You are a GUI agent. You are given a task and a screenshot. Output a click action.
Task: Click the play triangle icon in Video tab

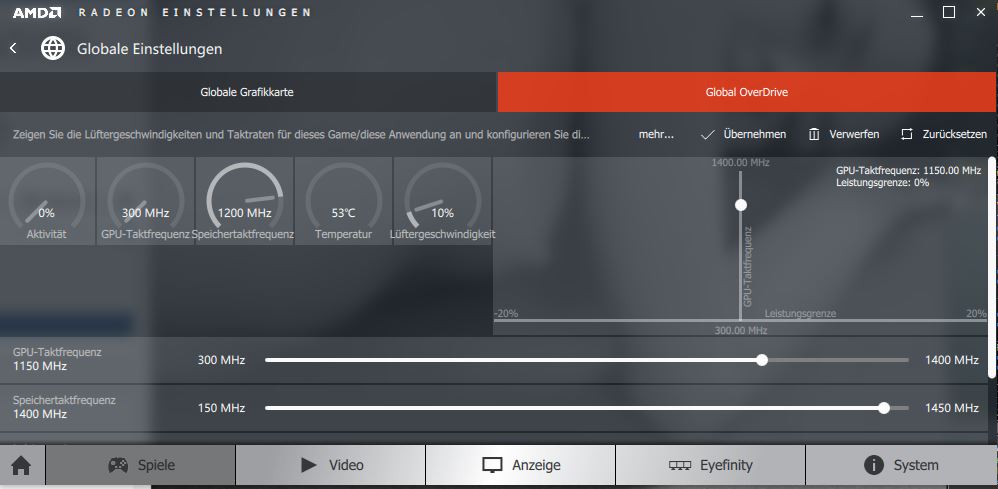click(309, 465)
